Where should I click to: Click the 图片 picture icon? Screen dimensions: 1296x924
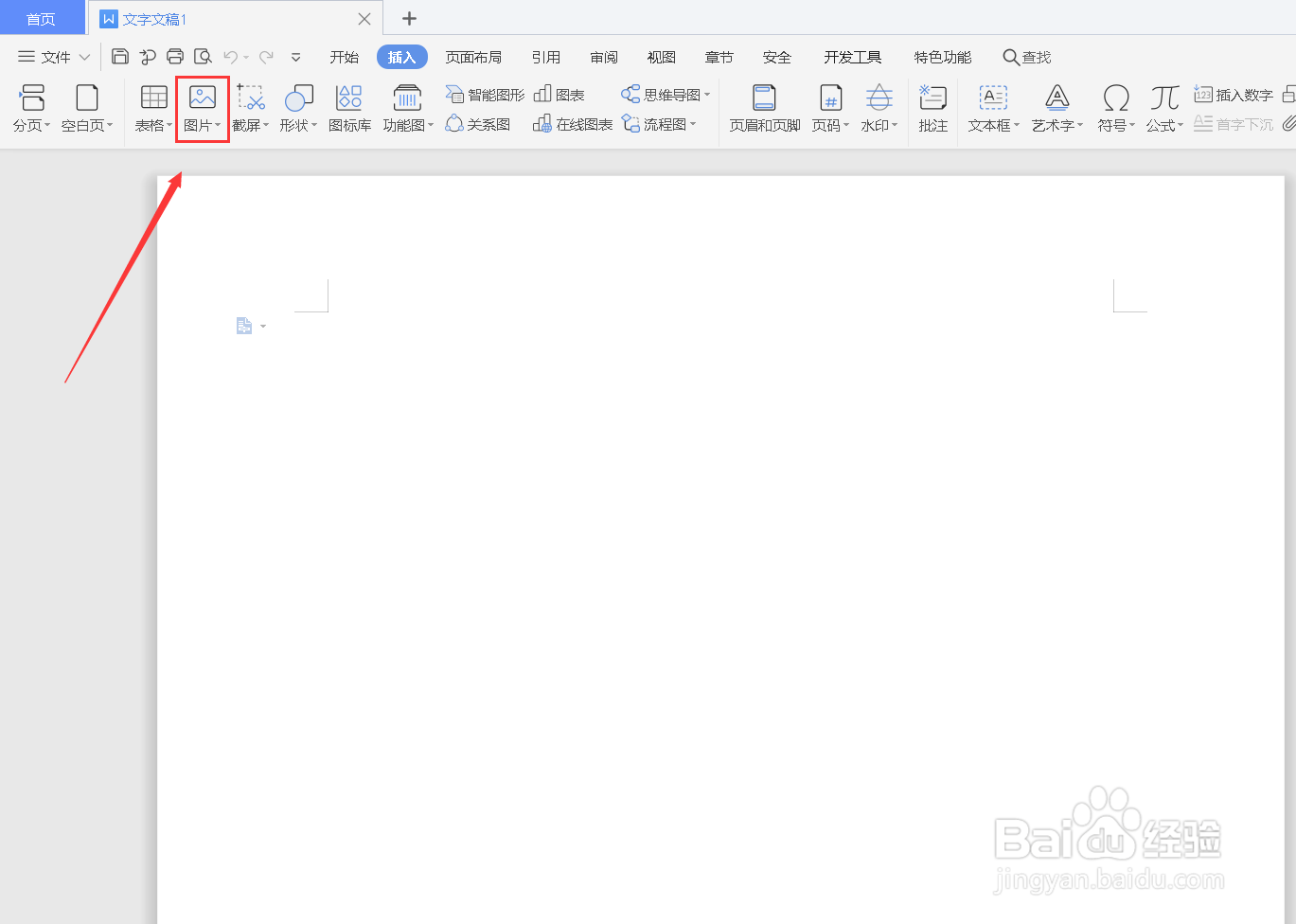[x=203, y=98]
